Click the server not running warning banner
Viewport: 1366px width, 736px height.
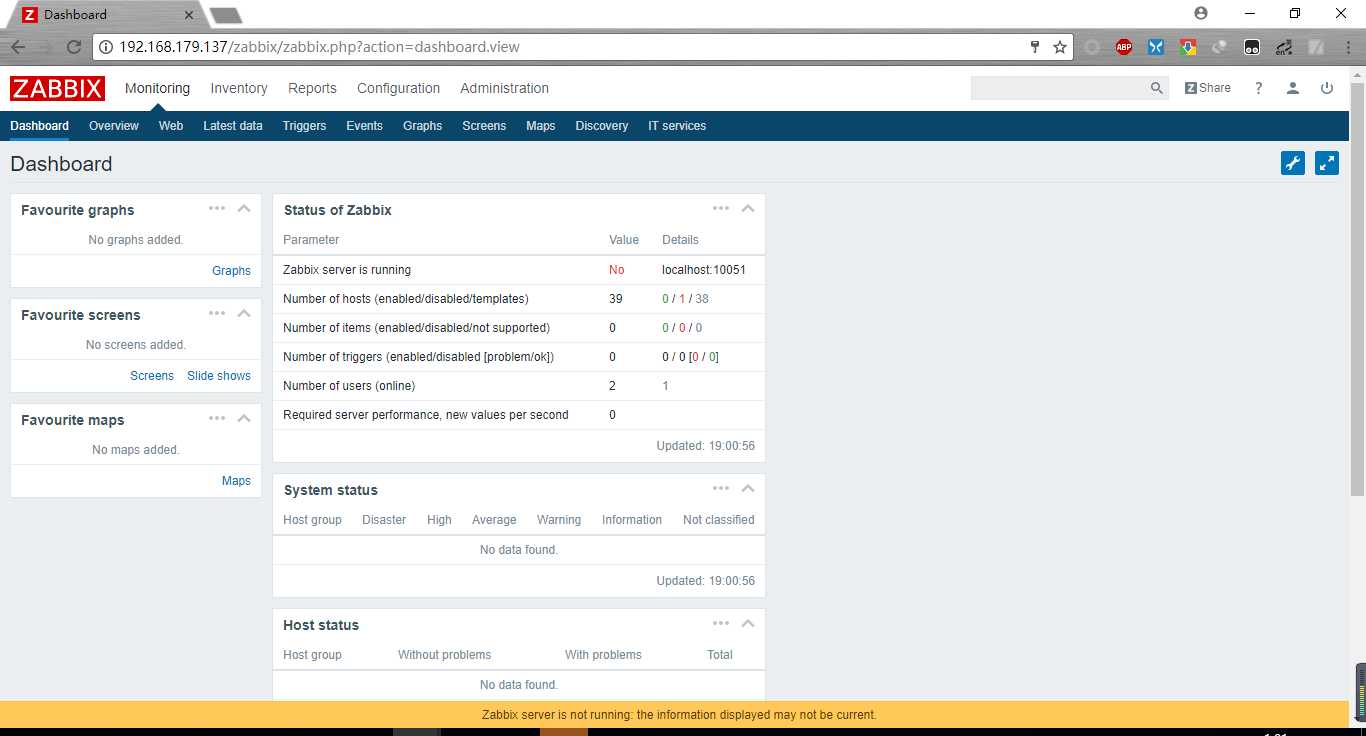pyautogui.click(x=675, y=715)
